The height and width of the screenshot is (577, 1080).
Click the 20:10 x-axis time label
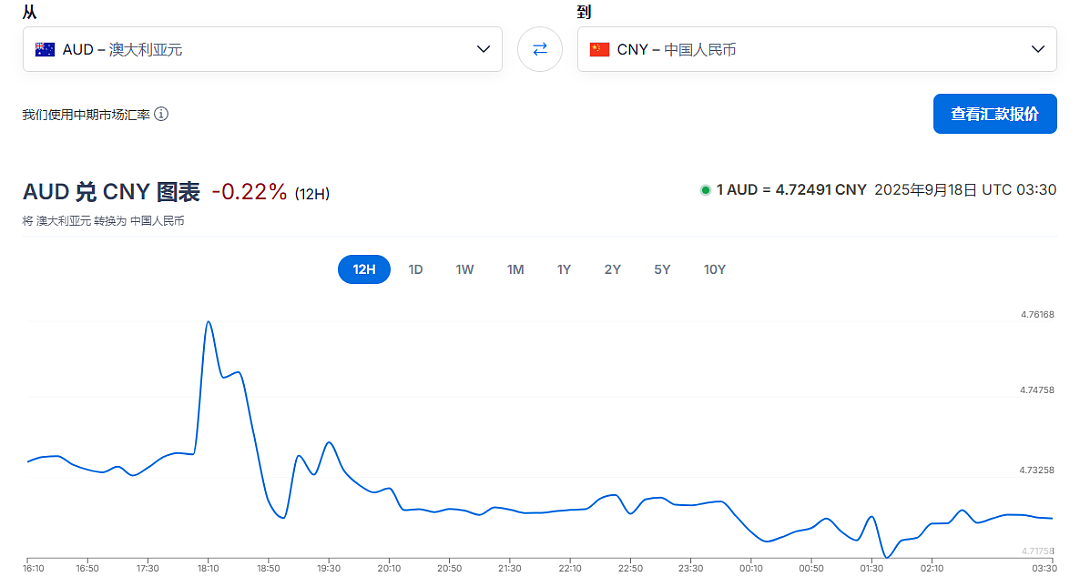tap(389, 569)
